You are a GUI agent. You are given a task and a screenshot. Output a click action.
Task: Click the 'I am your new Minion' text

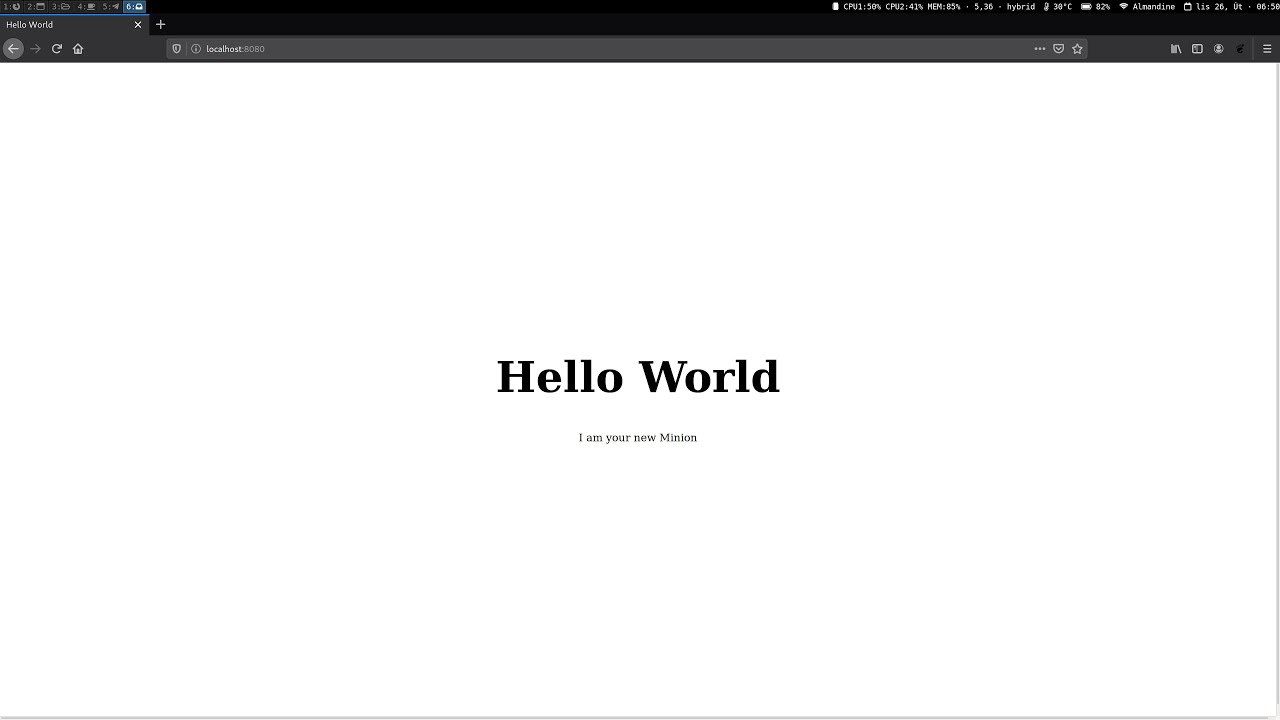(638, 437)
